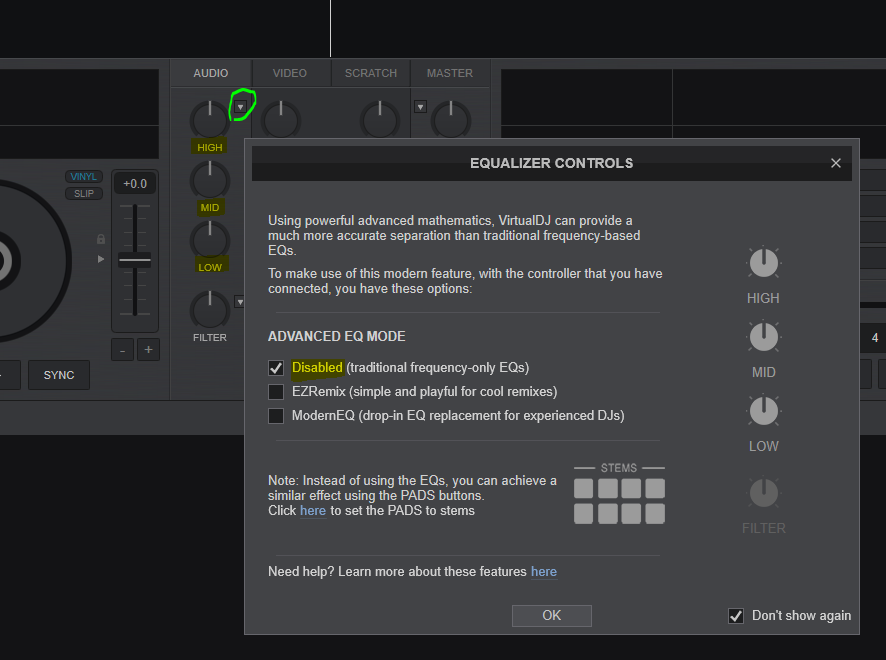886x660 pixels.
Task: Click the master volume knob under MASTER
Action: point(451,120)
